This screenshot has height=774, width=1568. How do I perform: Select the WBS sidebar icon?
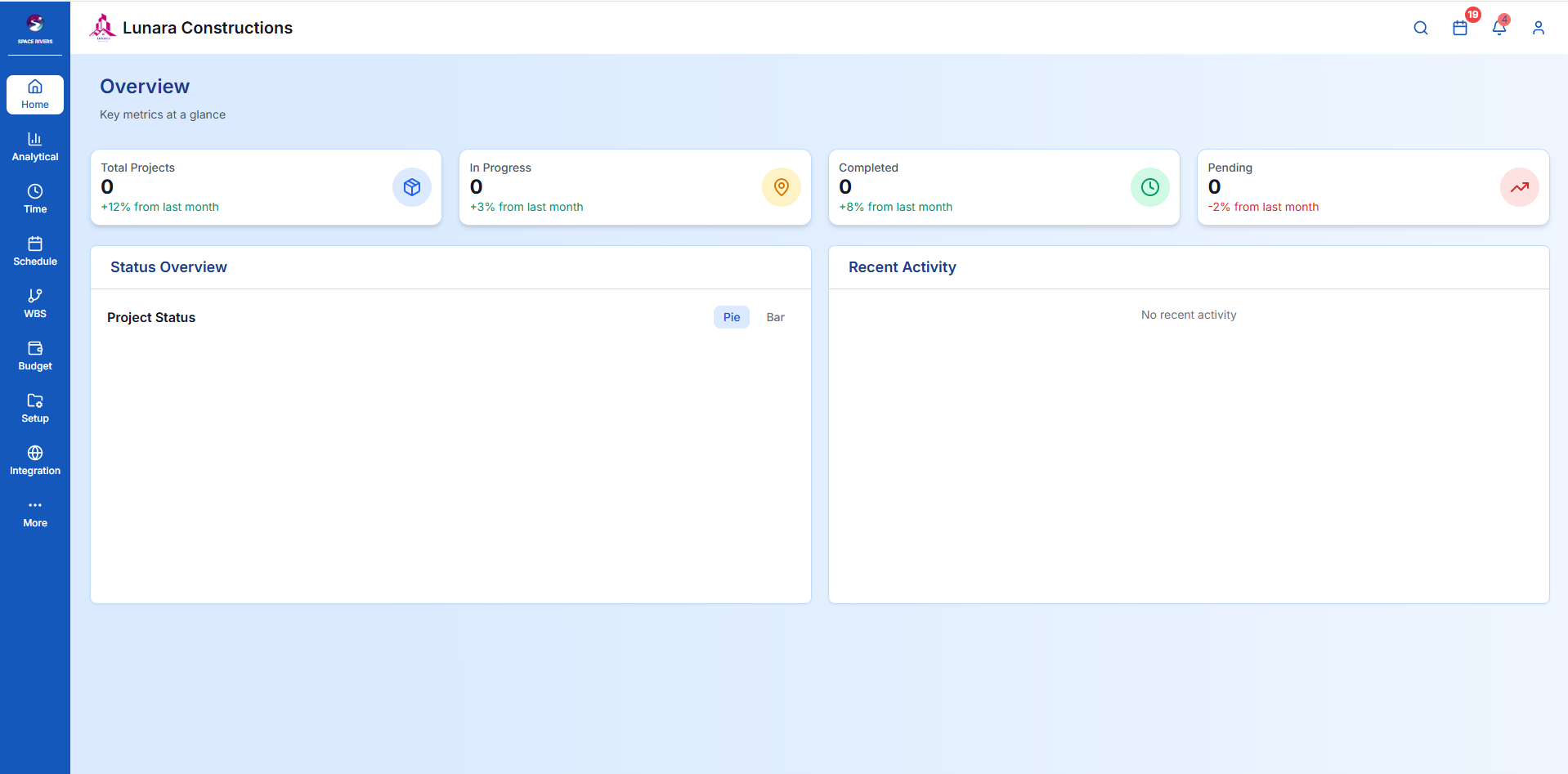34,302
